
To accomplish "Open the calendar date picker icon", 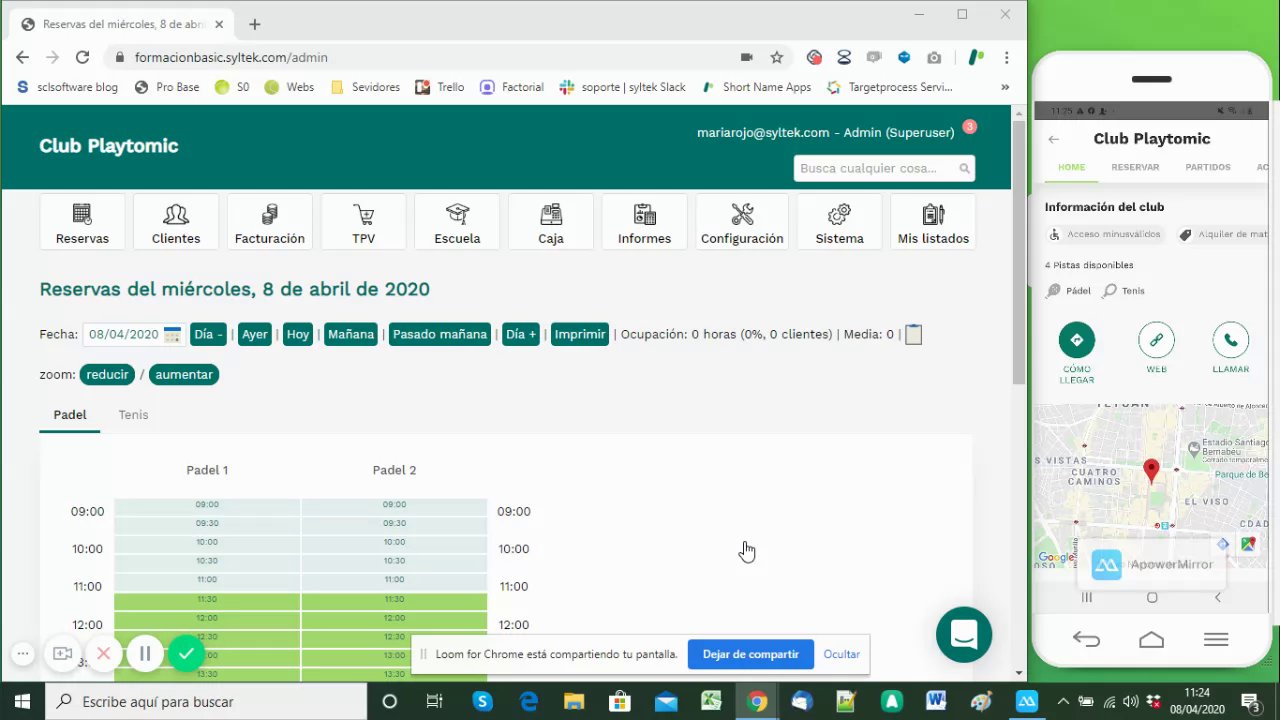I will (x=172, y=334).
